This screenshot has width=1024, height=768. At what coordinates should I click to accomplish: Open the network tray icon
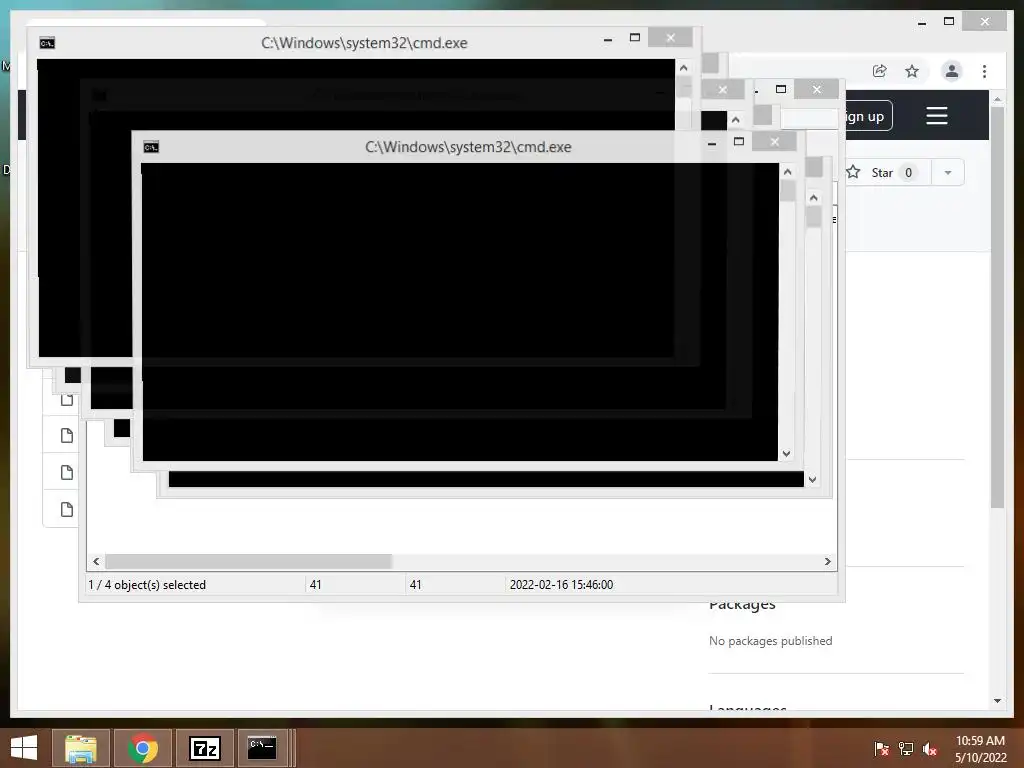[906, 748]
